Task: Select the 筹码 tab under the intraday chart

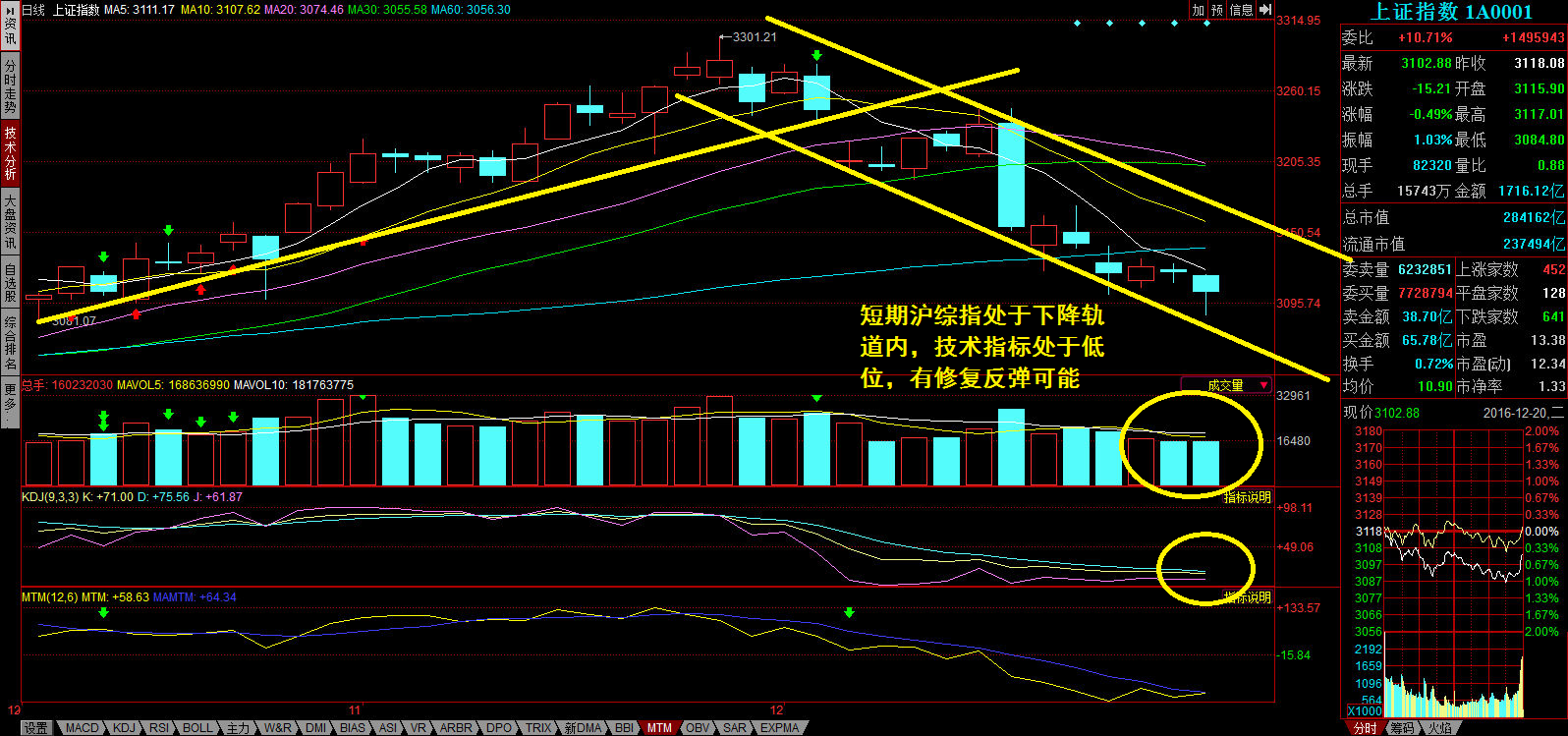Action: tap(1403, 728)
